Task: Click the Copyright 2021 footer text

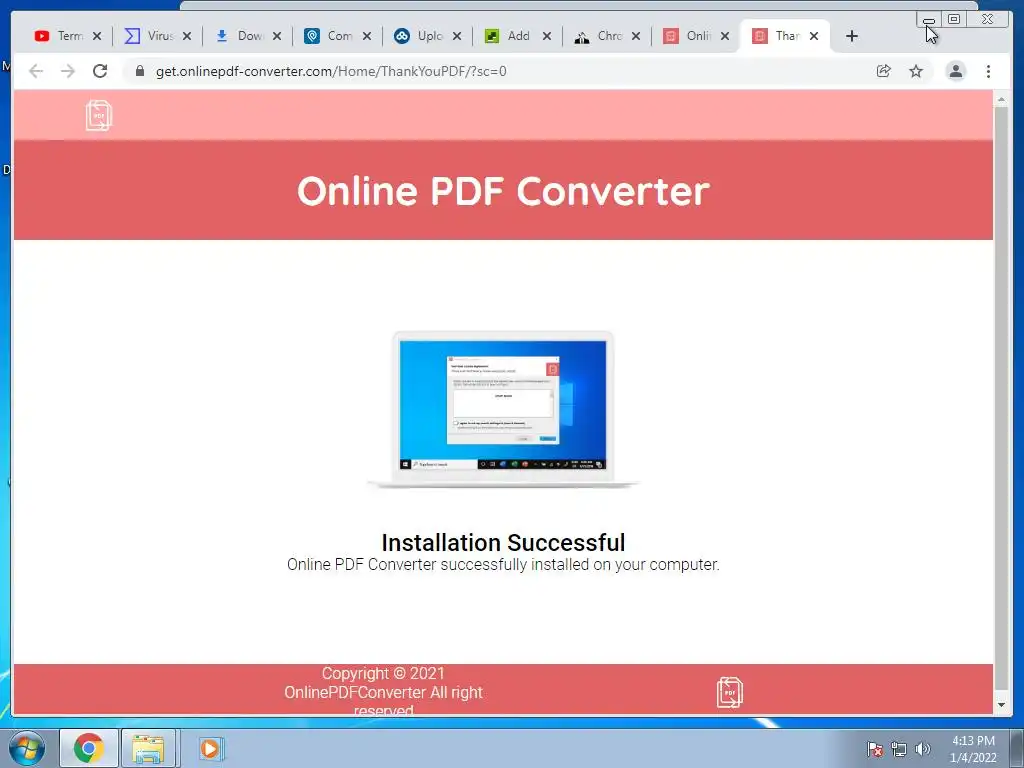Action: (x=383, y=691)
